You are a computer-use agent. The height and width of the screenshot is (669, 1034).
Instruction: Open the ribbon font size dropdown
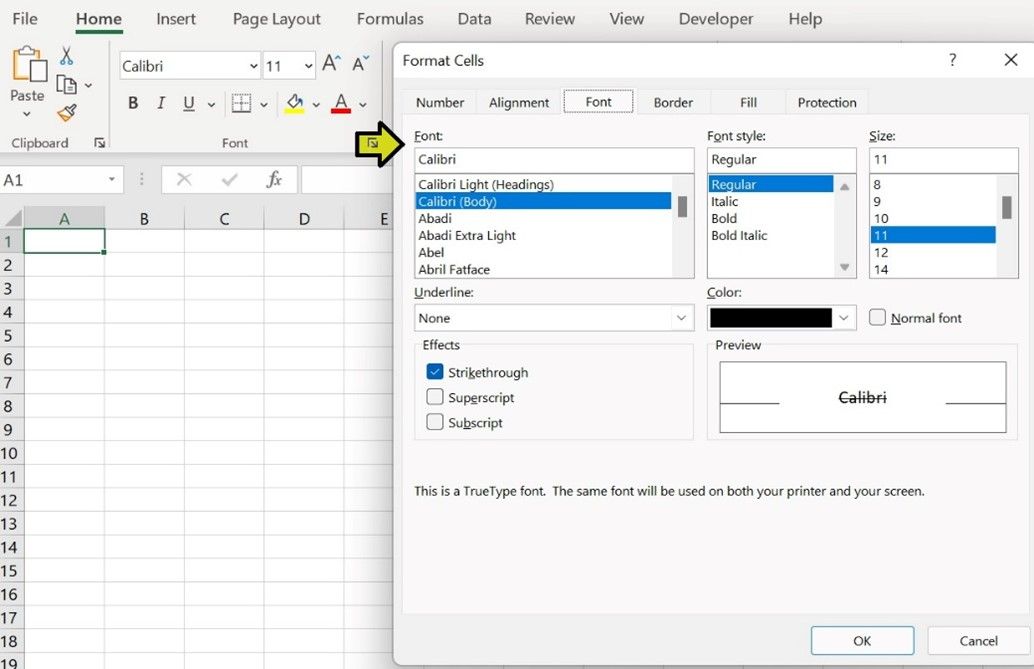click(308, 66)
